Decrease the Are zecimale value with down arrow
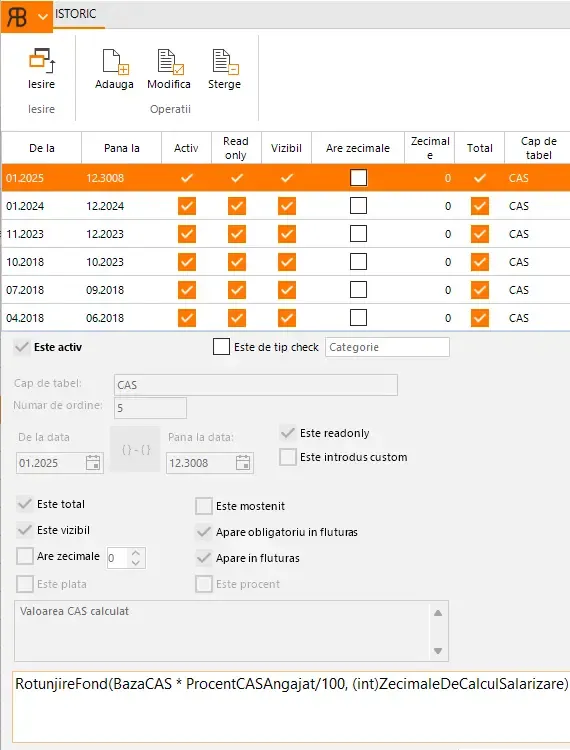Image resolution: width=570 pixels, height=750 pixels. (136, 563)
